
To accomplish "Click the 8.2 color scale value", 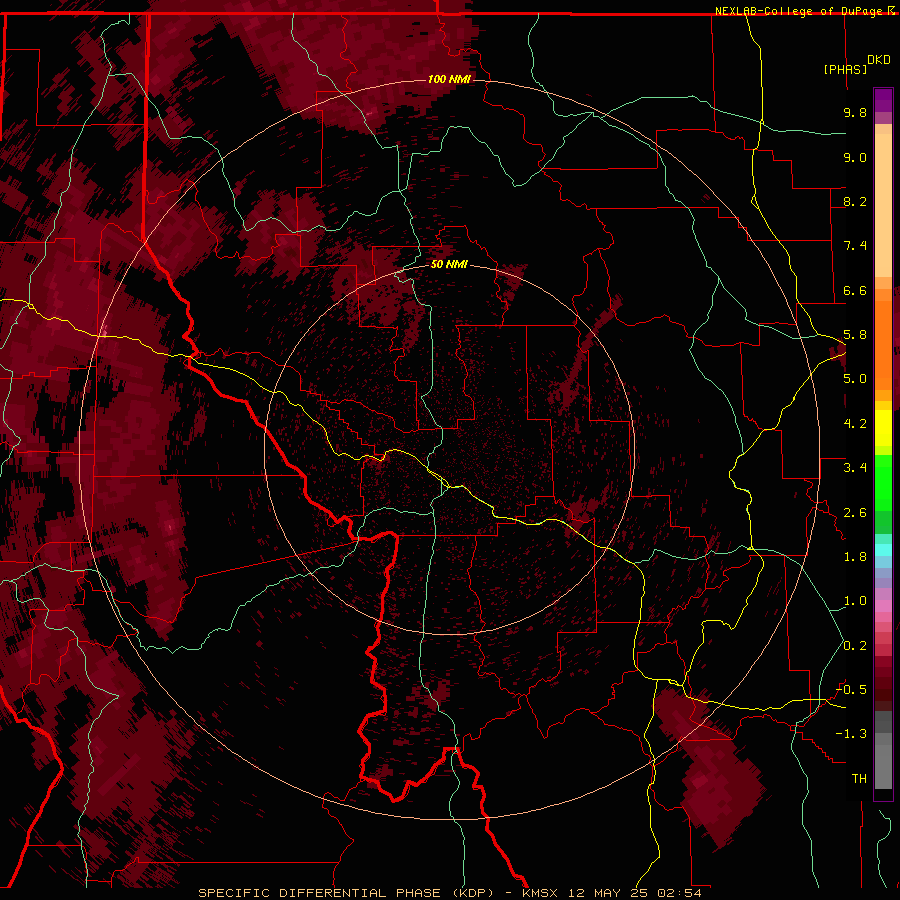I will coord(855,201).
